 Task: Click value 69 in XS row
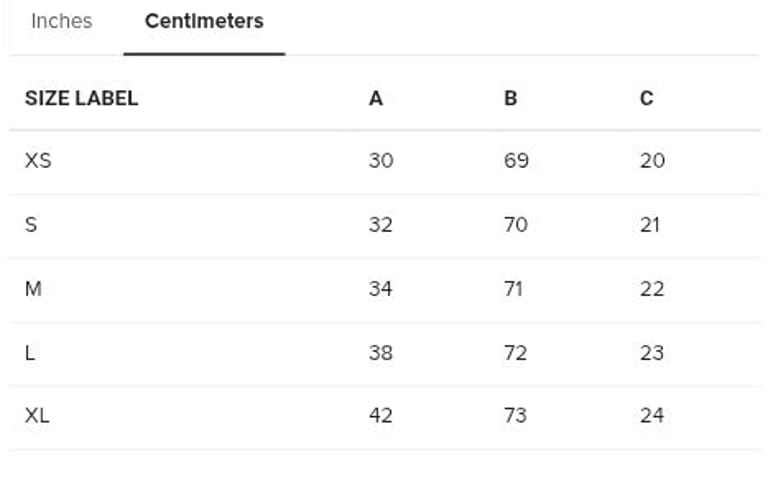coord(516,160)
